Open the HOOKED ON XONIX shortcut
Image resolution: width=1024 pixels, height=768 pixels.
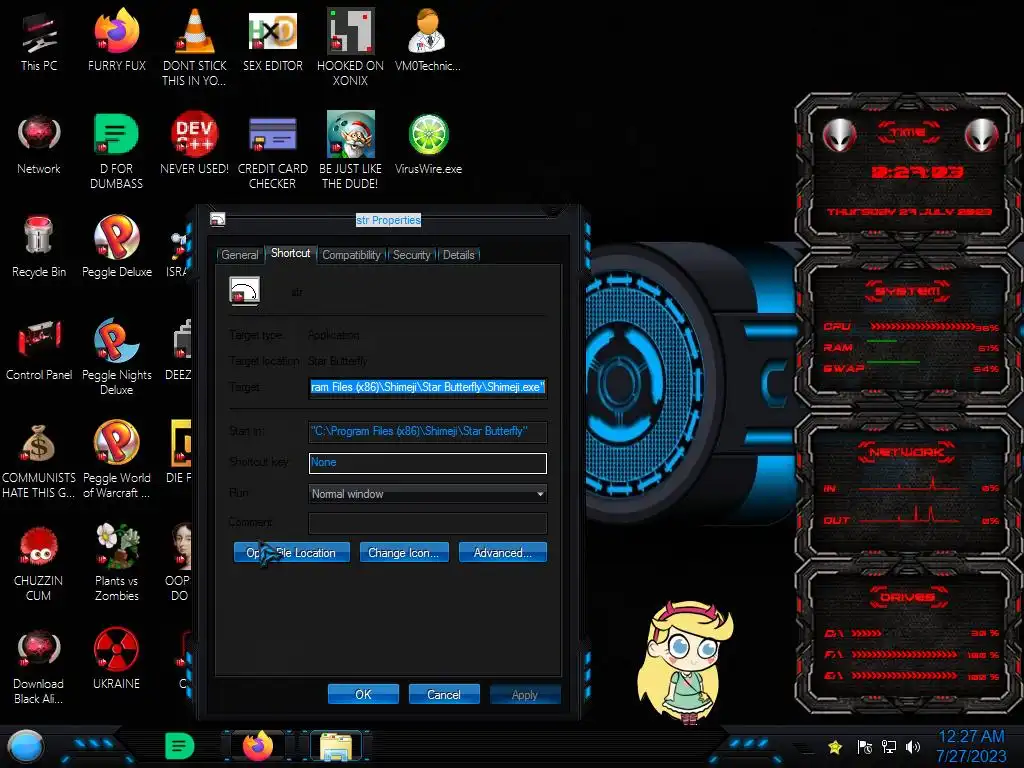pos(350,47)
